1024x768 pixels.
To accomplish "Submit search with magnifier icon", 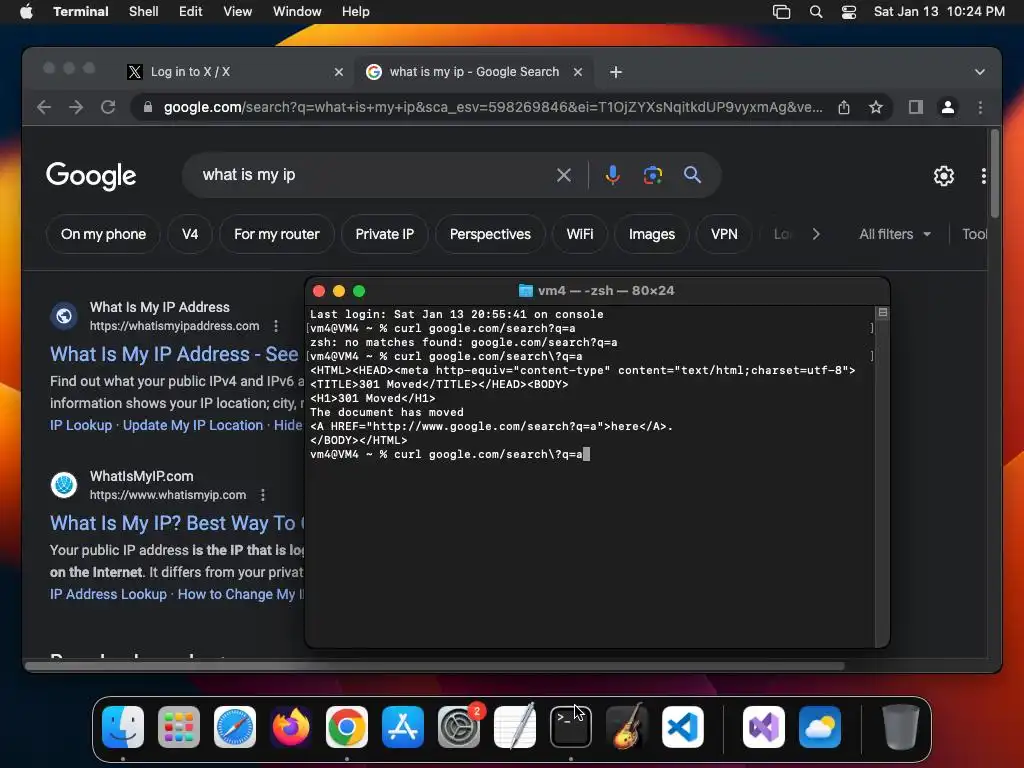I will (x=692, y=175).
